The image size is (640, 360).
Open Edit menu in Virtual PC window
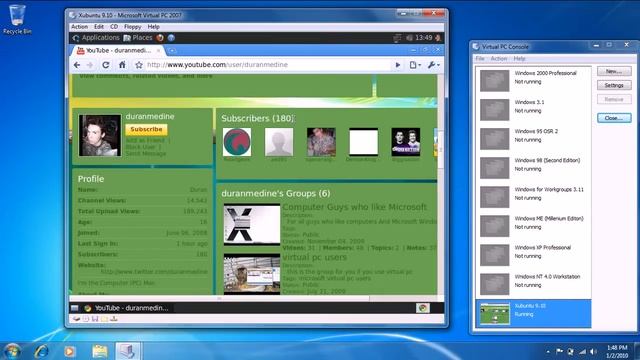[x=99, y=27]
